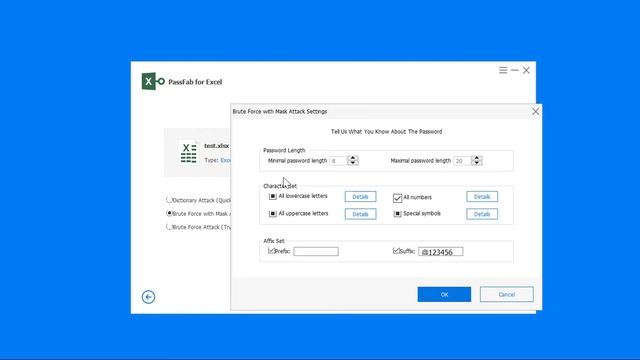Minimize the PassFab for Excel window
The width and height of the screenshot is (640, 360).
[515, 70]
